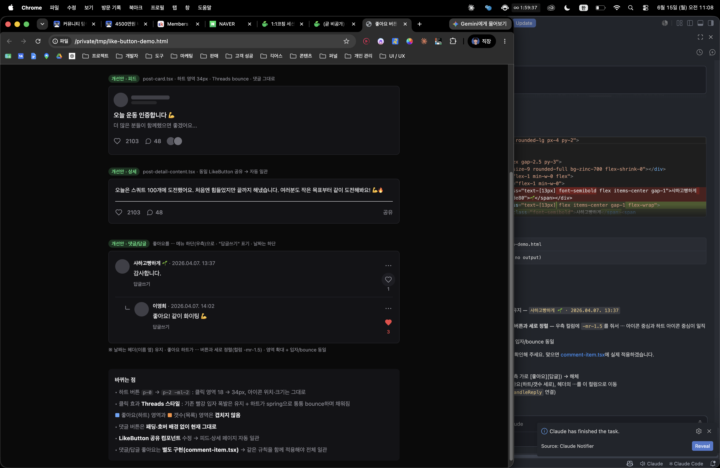
Task: Bookmark this page with the star icon
Action: (x=346, y=41)
